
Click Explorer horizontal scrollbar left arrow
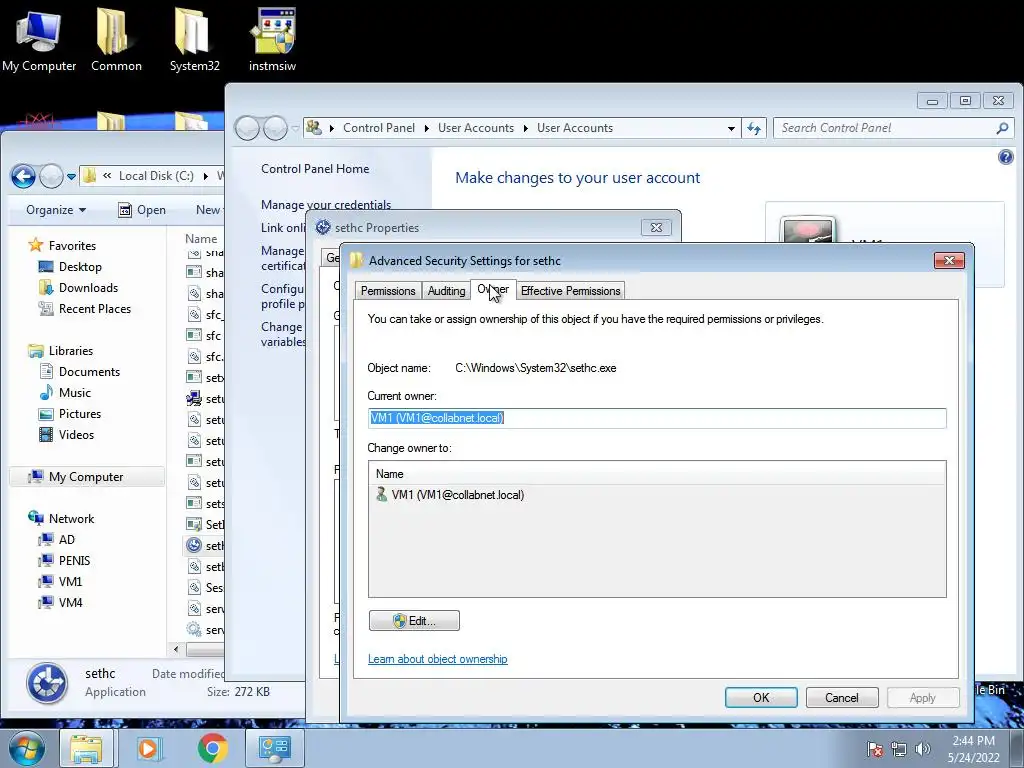(176, 649)
